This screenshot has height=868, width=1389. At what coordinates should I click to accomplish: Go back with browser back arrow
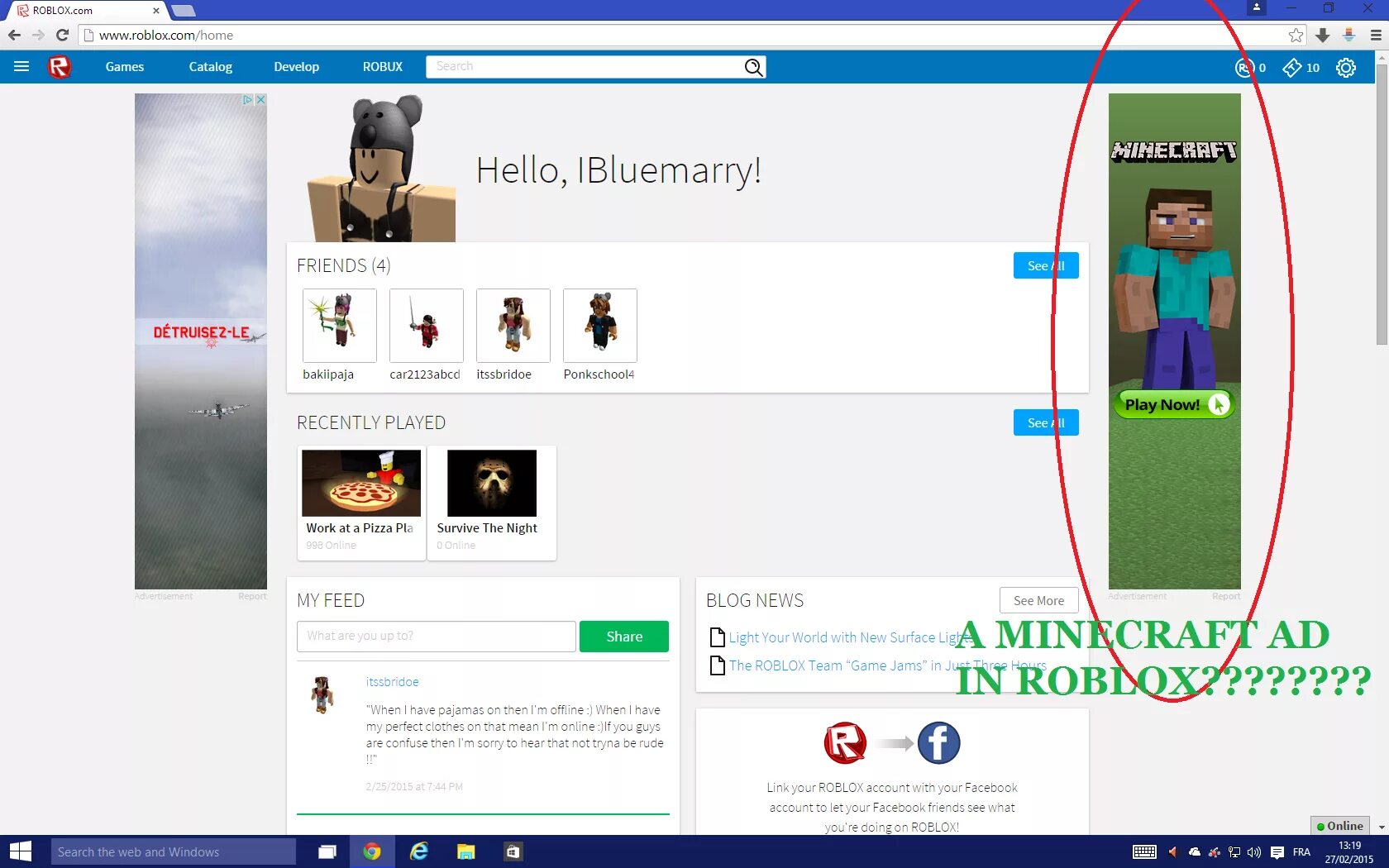tap(14, 36)
